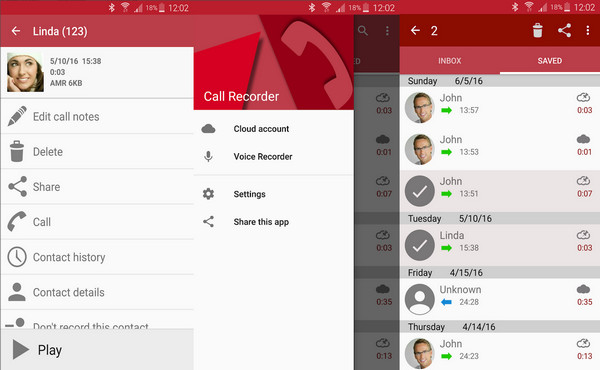Open John's 13:57 recording
The width and height of the screenshot is (600, 370).
500,108
